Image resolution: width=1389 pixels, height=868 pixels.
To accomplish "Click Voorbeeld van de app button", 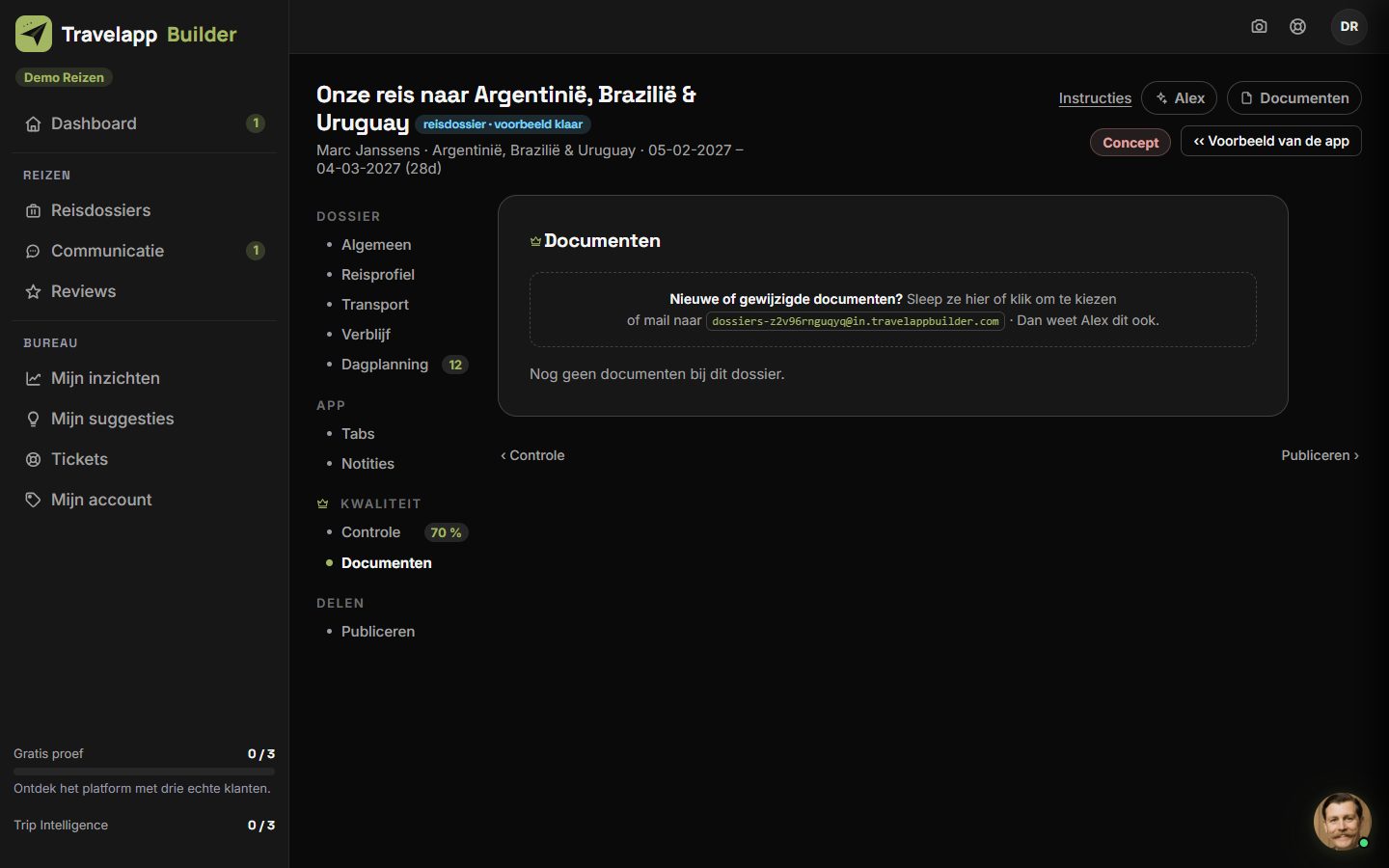I will click(1270, 141).
